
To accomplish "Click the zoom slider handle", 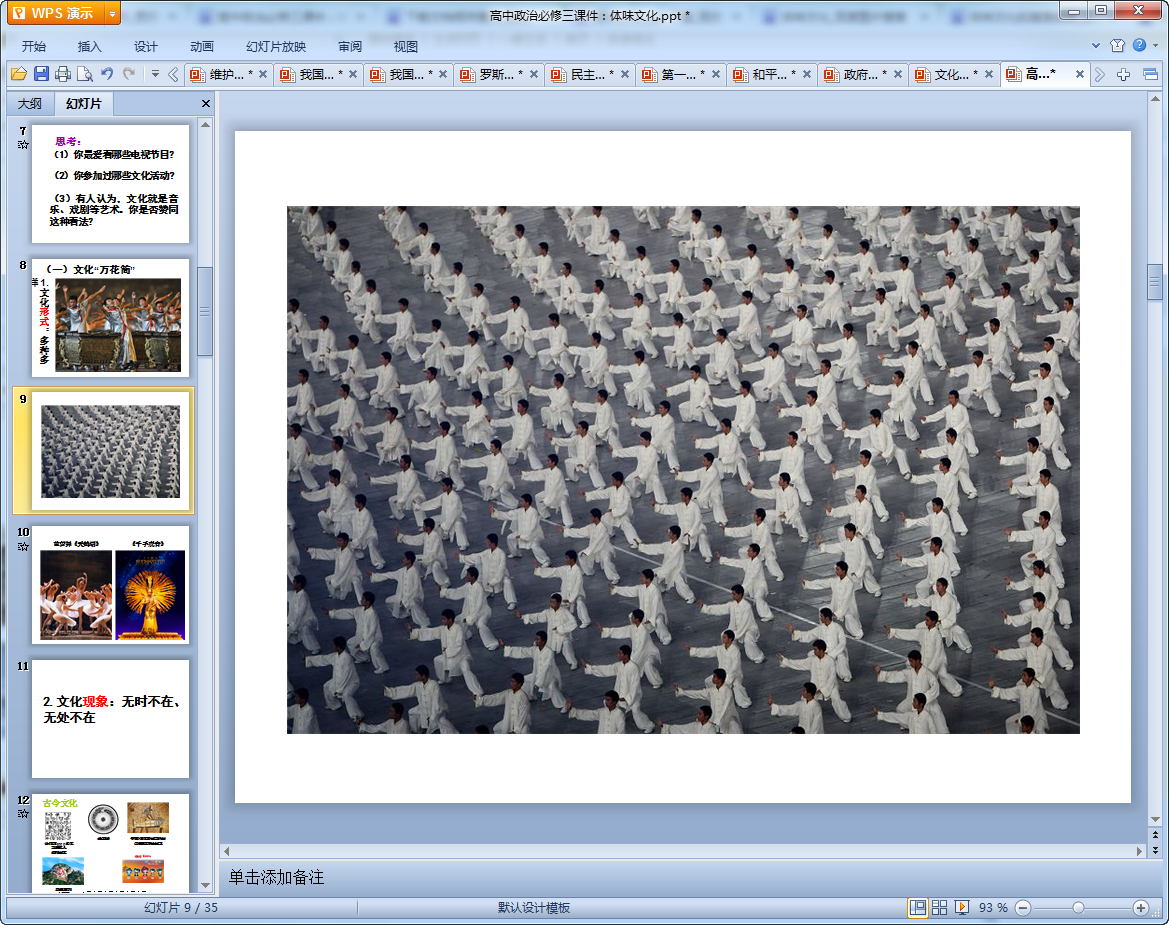I will (1078, 907).
